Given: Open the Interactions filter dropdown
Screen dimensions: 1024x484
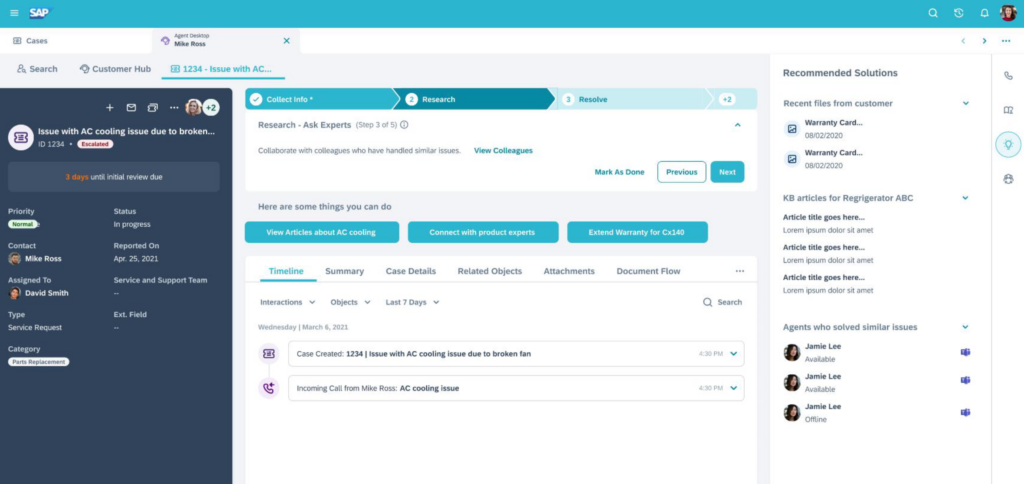Looking at the screenshot, I should pyautogui.click(x=287, y=302).
